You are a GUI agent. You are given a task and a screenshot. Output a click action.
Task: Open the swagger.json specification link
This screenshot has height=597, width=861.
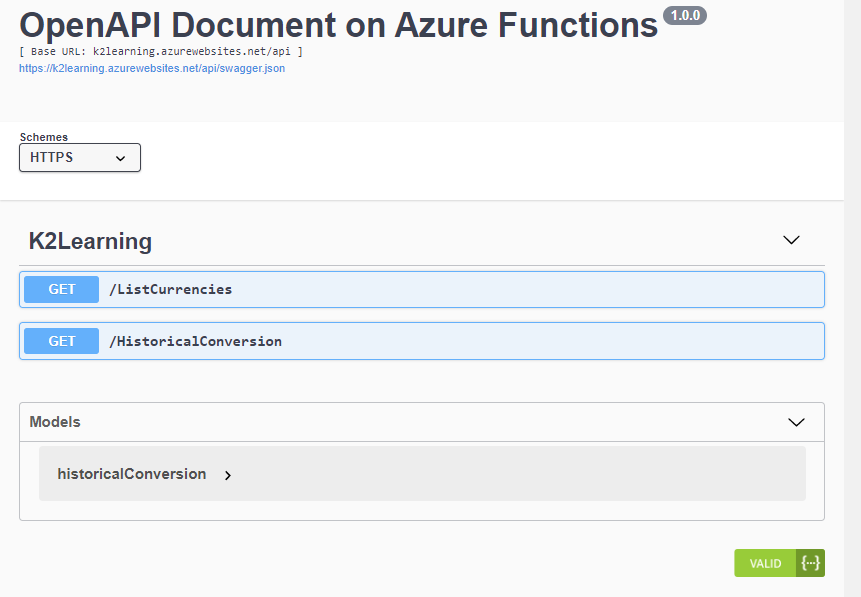pos(151,69)
